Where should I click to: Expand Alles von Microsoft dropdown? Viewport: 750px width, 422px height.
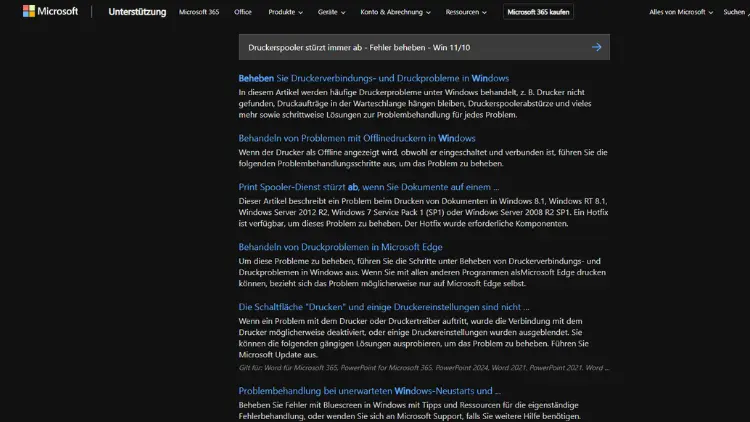(x=681, y=12)
